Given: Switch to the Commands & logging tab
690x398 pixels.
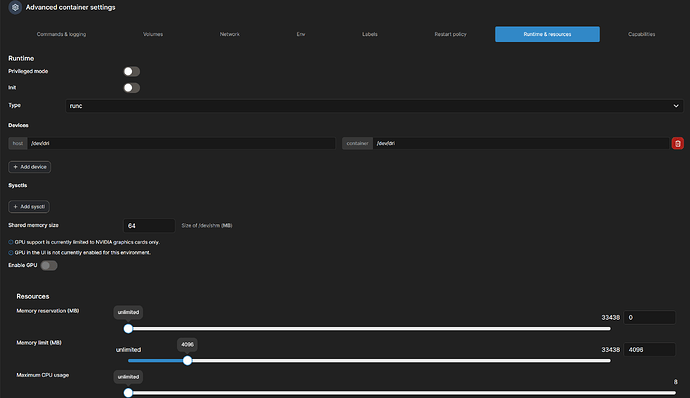Looking at the screenshot, I should click(61, 34).
